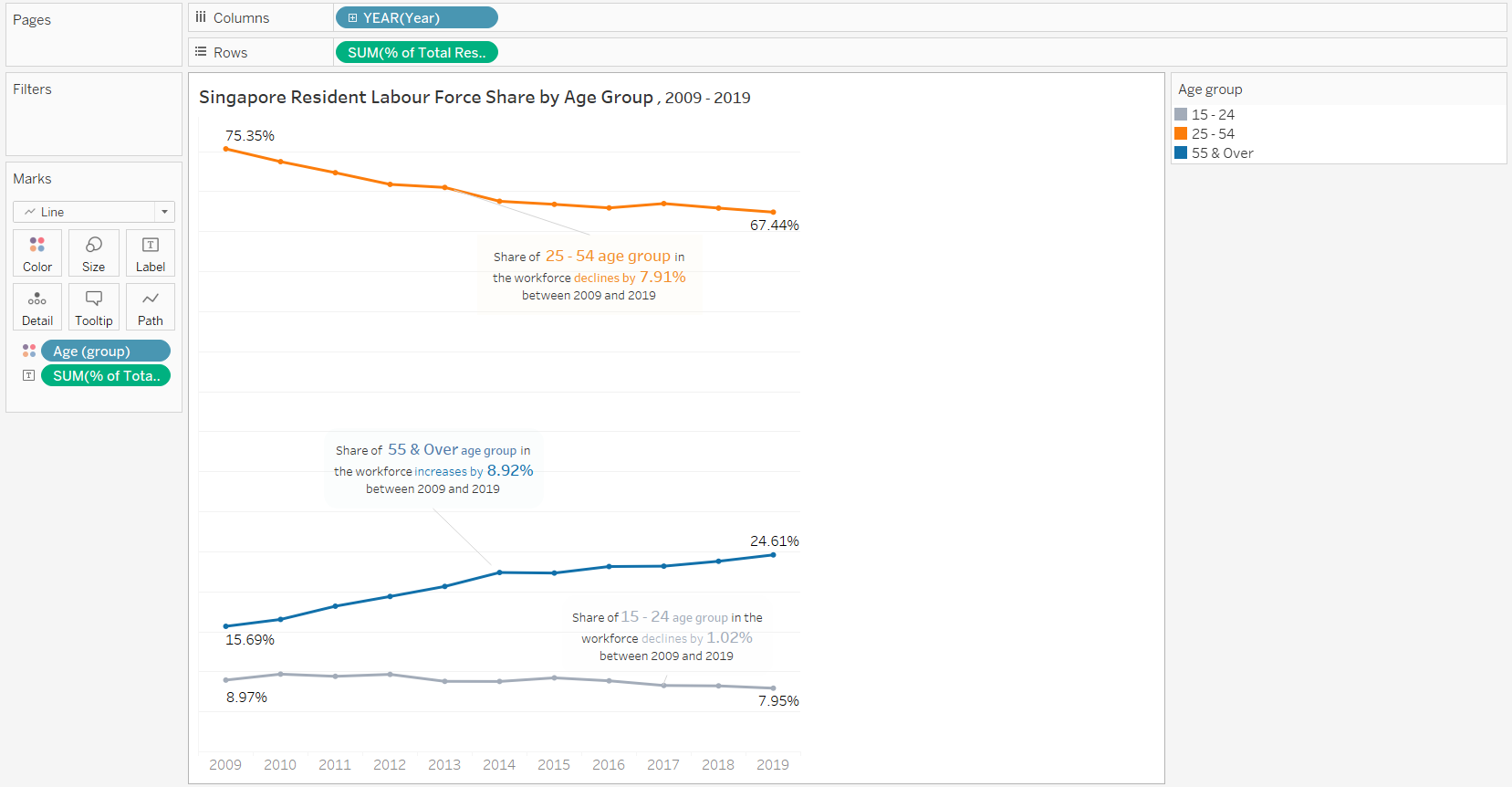Click the text label icon on the SUM(% of Tota..) pill

[x=28, y=375]
